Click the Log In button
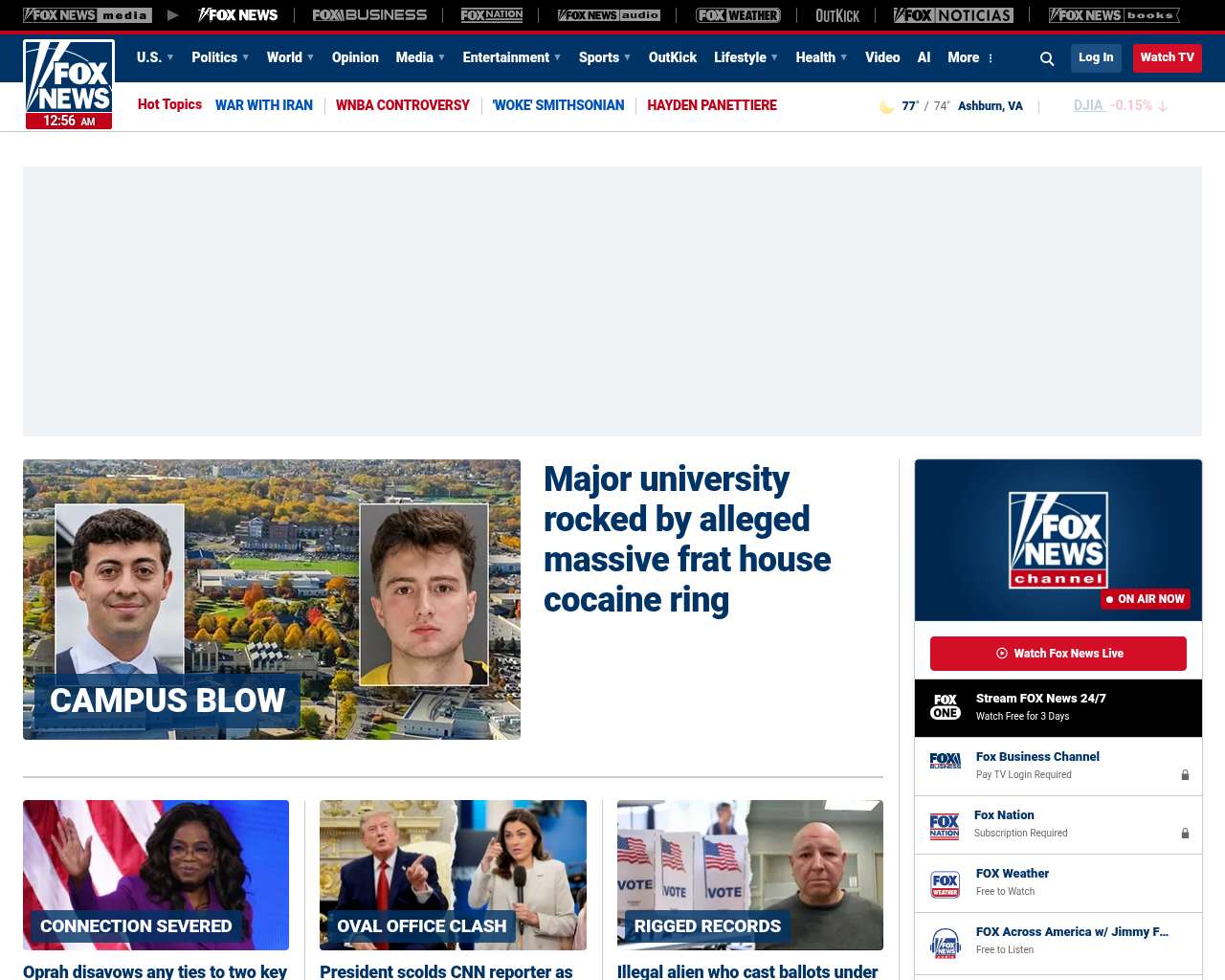The height and width of the screenshot is (980, 1225). (1096, 58)
